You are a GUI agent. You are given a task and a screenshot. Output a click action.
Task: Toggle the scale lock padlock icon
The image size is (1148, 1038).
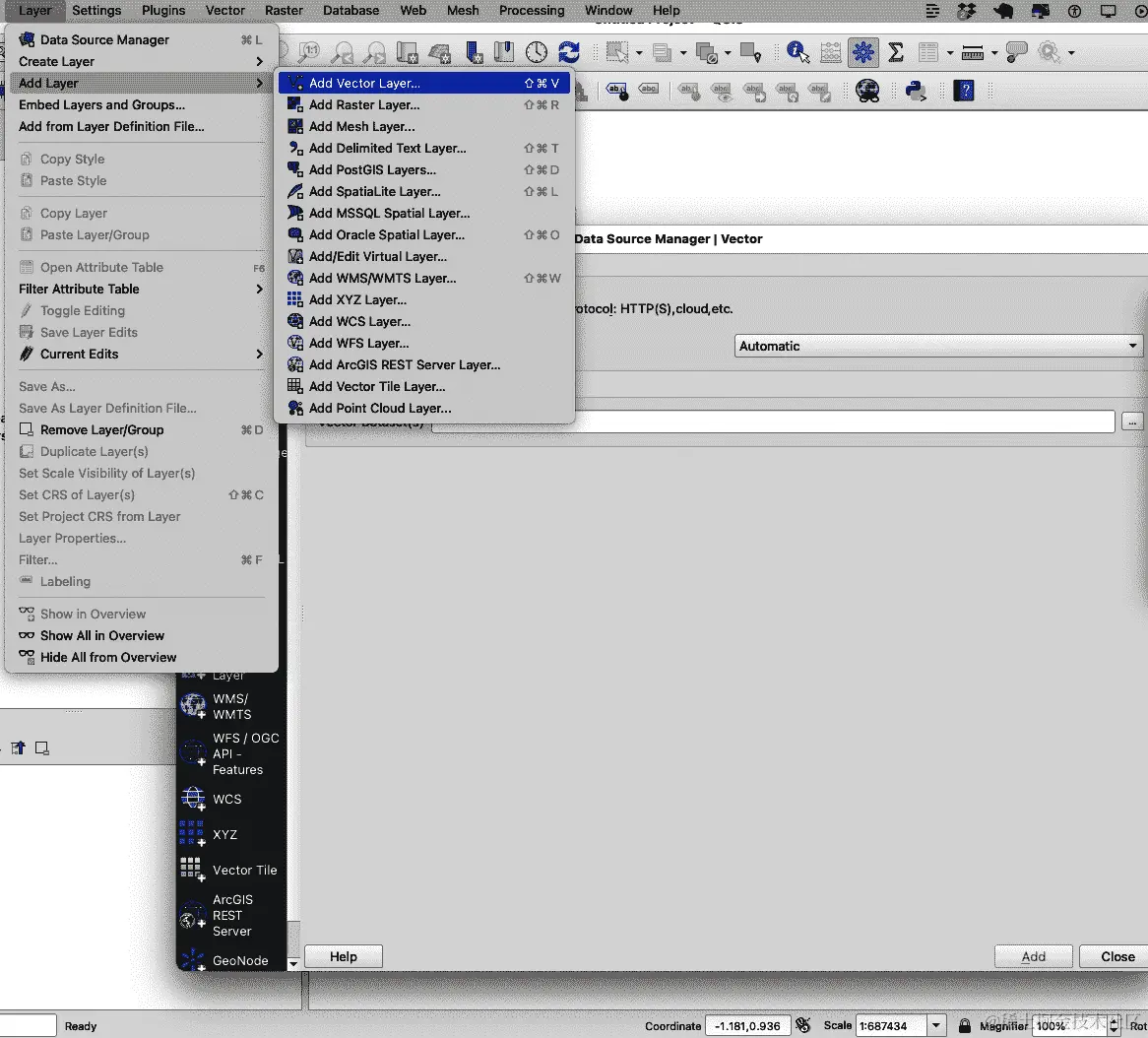[x=965, y=1025]
